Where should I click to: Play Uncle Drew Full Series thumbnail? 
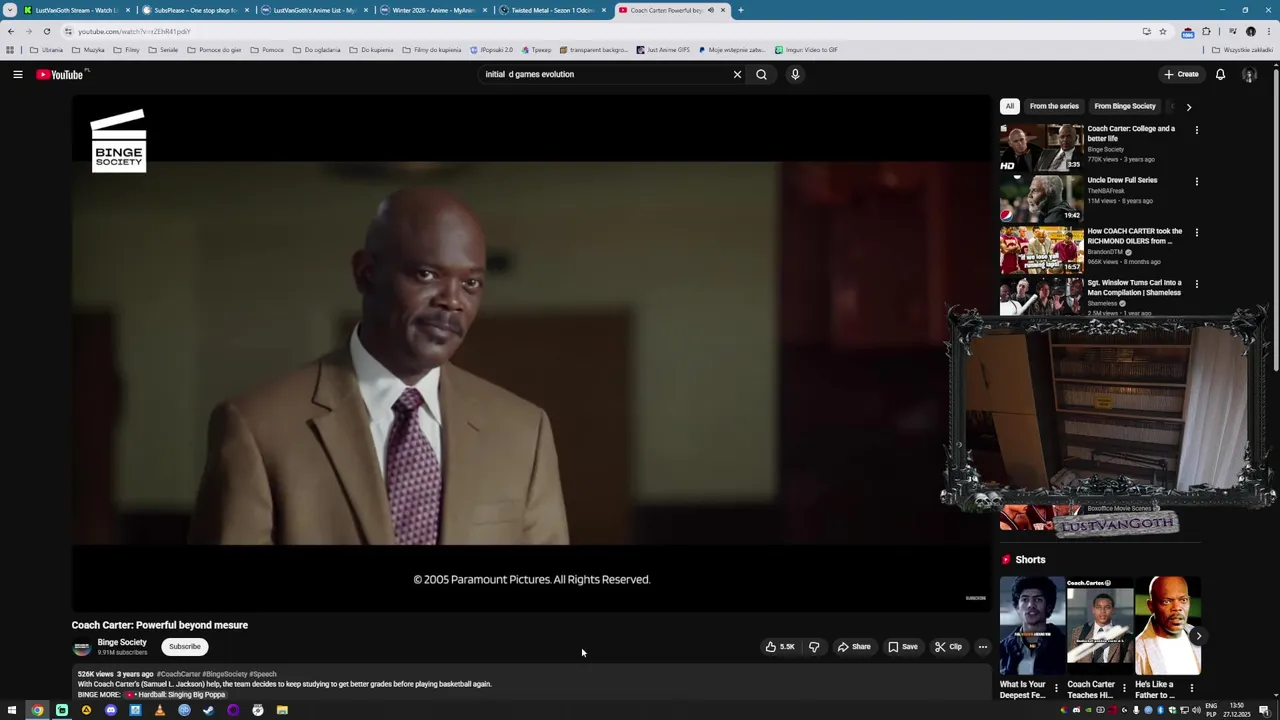1041,198
